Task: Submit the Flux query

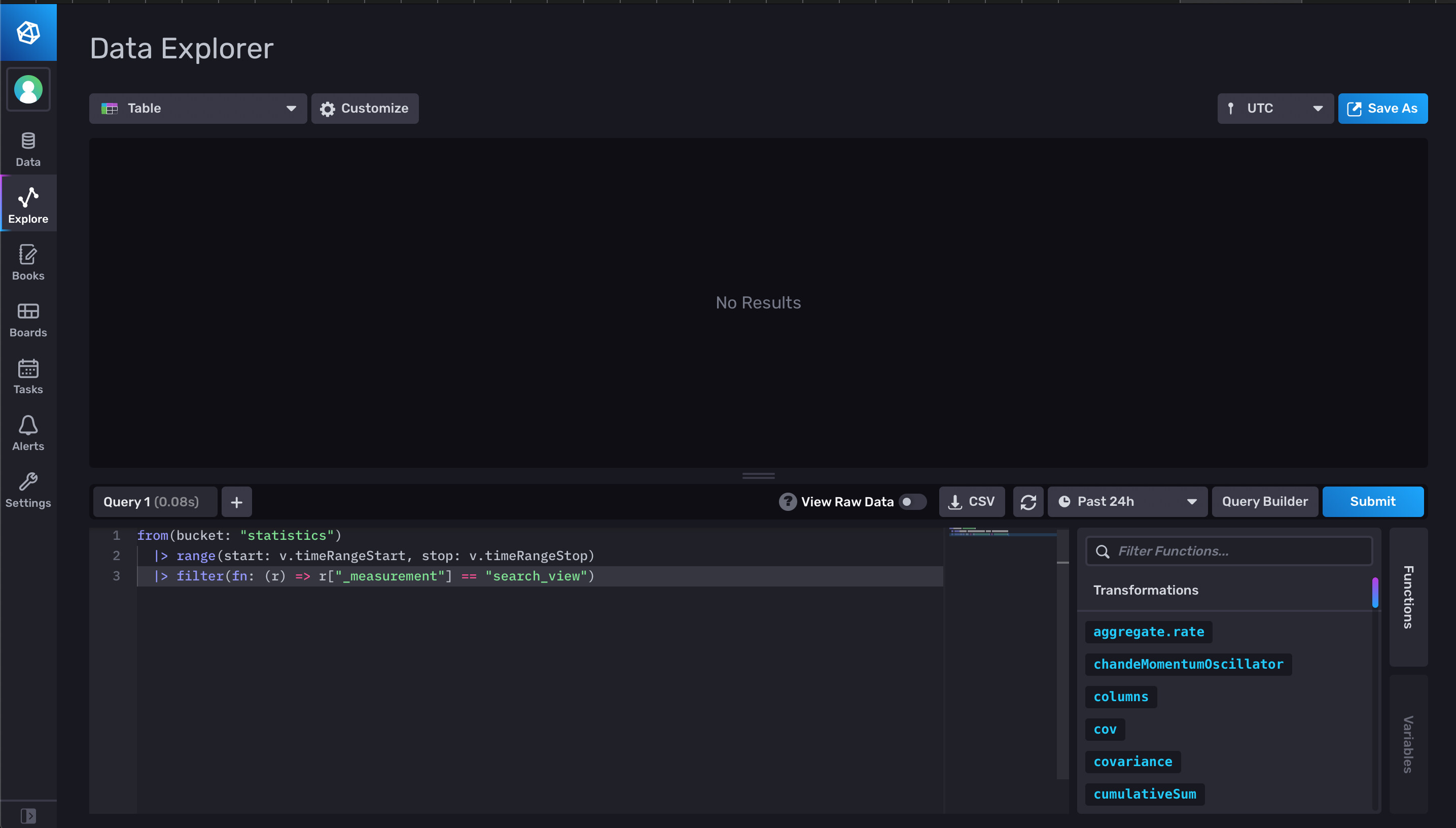Action: tap(1373, 502)
